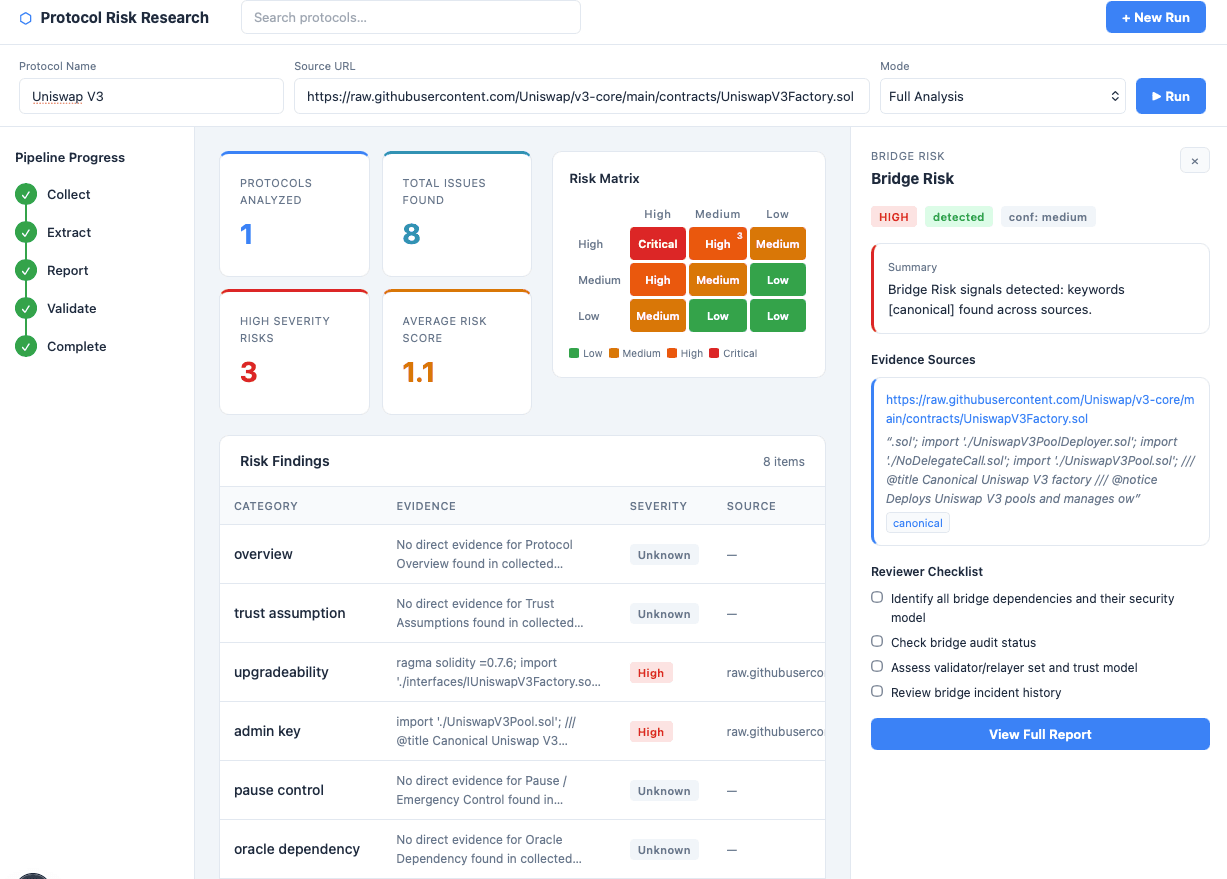Click raw.githubuserco source in upgradeability row
This screenshot has width=1227, height=879.
pos(775,673)
